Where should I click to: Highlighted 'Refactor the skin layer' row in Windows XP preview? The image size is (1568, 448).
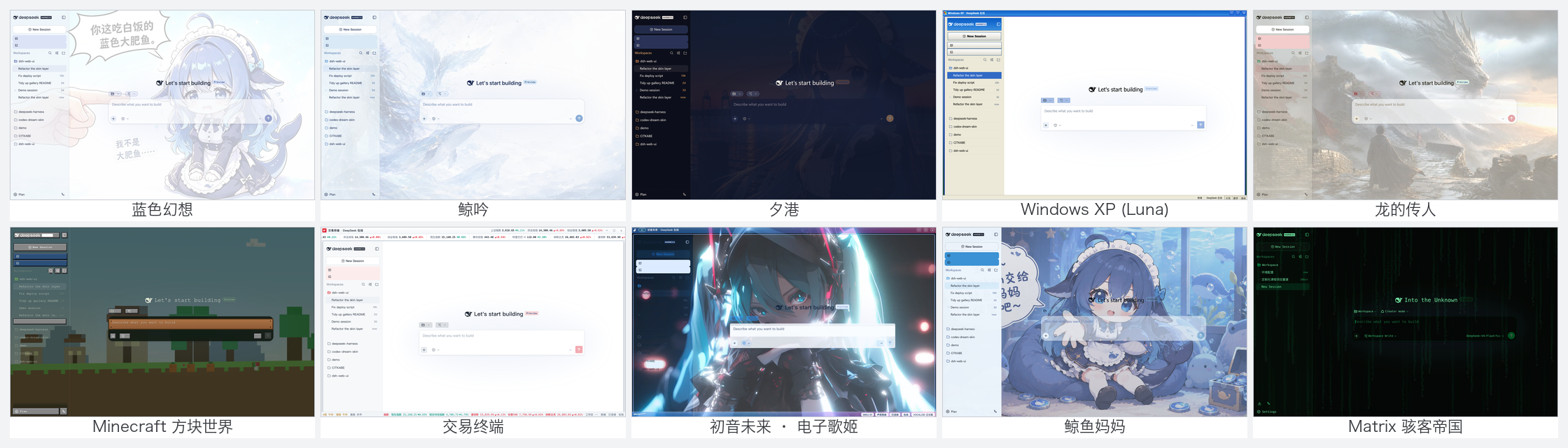tap(975, 75)
